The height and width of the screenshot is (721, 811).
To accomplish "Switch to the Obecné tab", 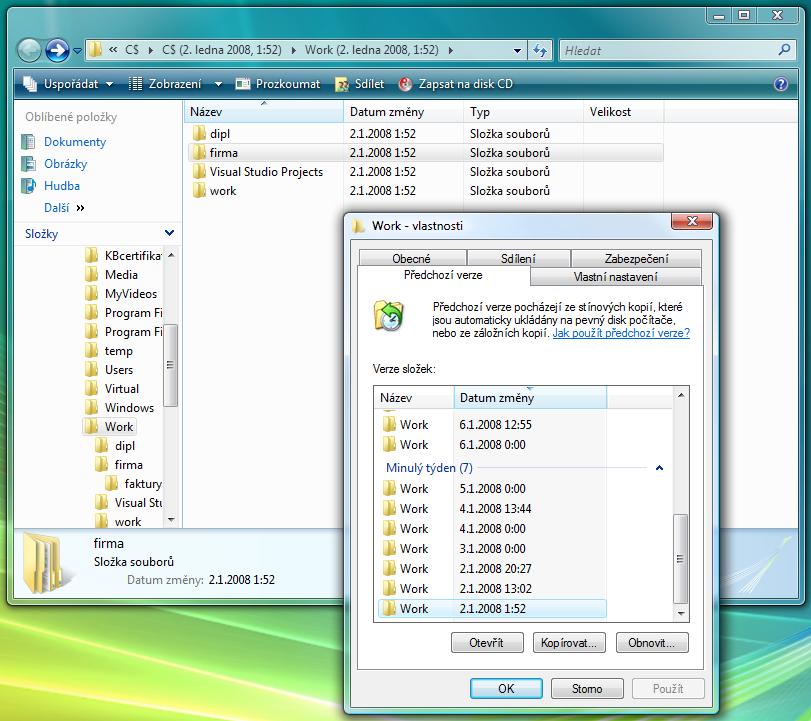I will pos(412,258).
